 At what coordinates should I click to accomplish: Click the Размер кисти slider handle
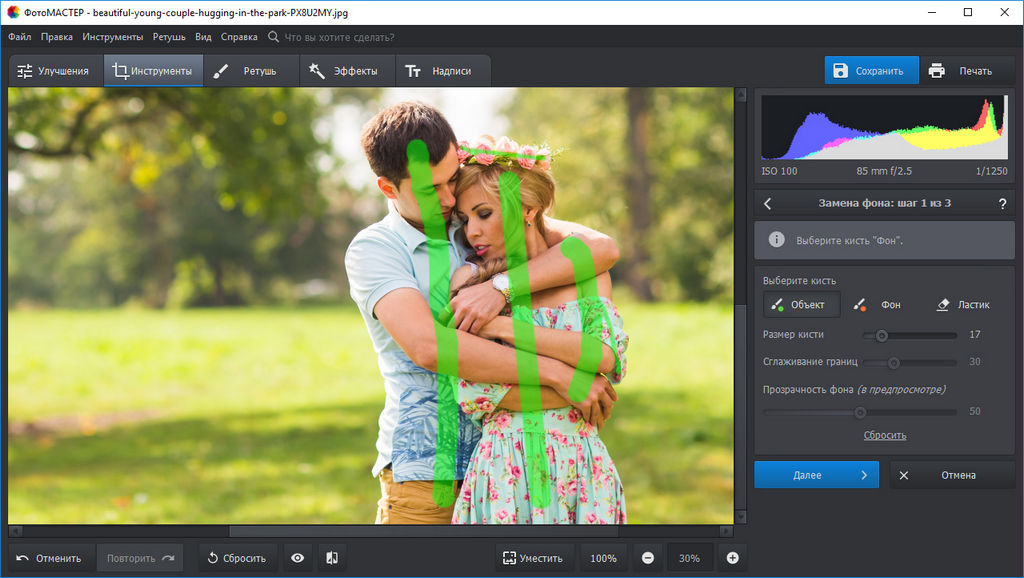point(882,335)
